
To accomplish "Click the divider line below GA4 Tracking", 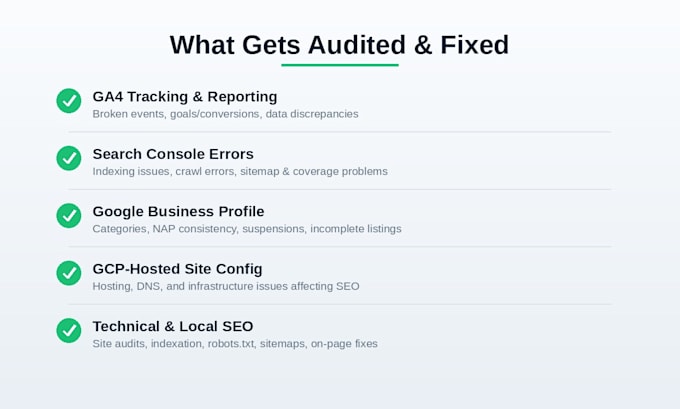I will coord(340,132).
